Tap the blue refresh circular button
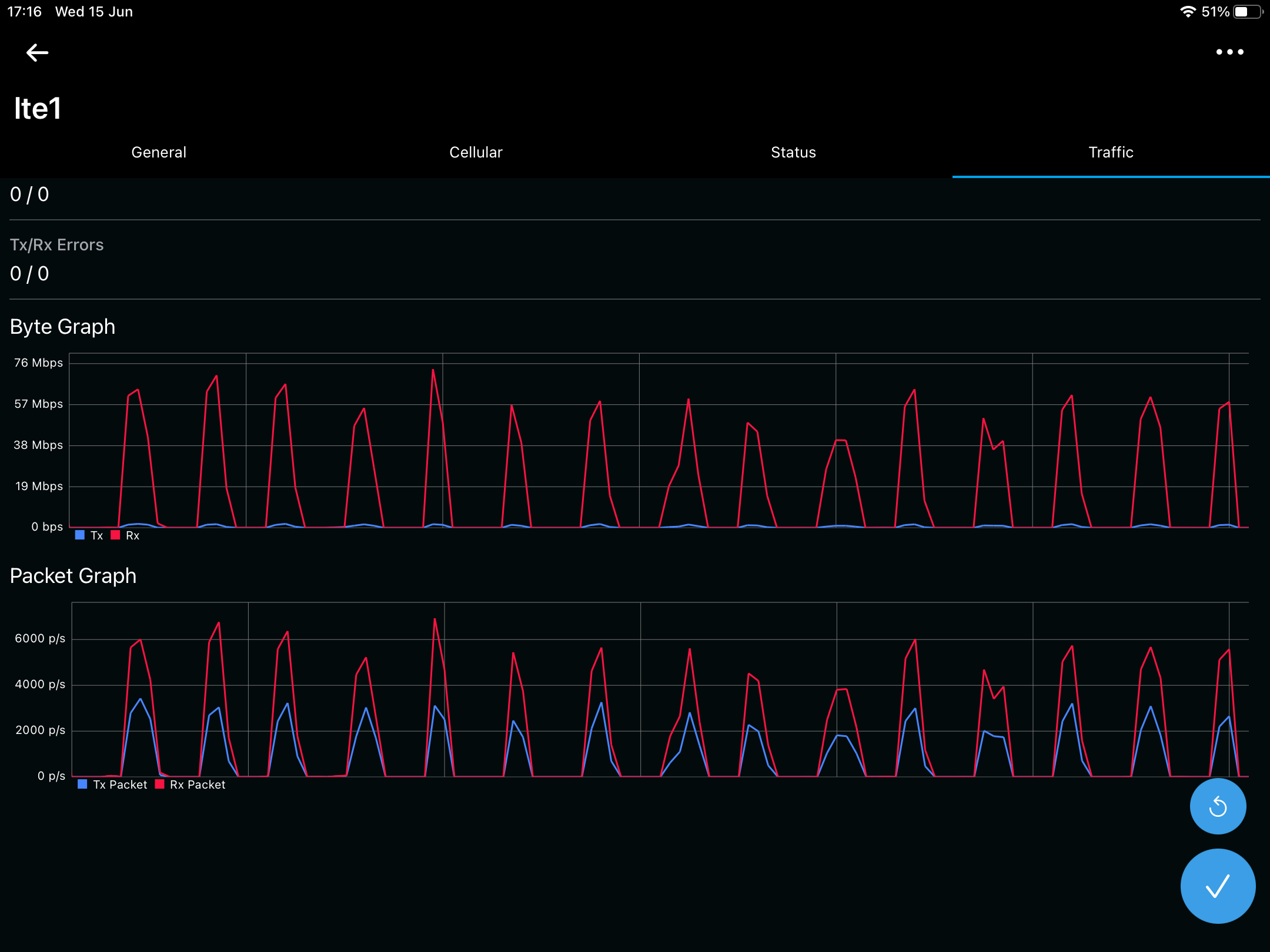Screen dimensions: 1270x952 pyautogui.click(x=1218, y=806)
